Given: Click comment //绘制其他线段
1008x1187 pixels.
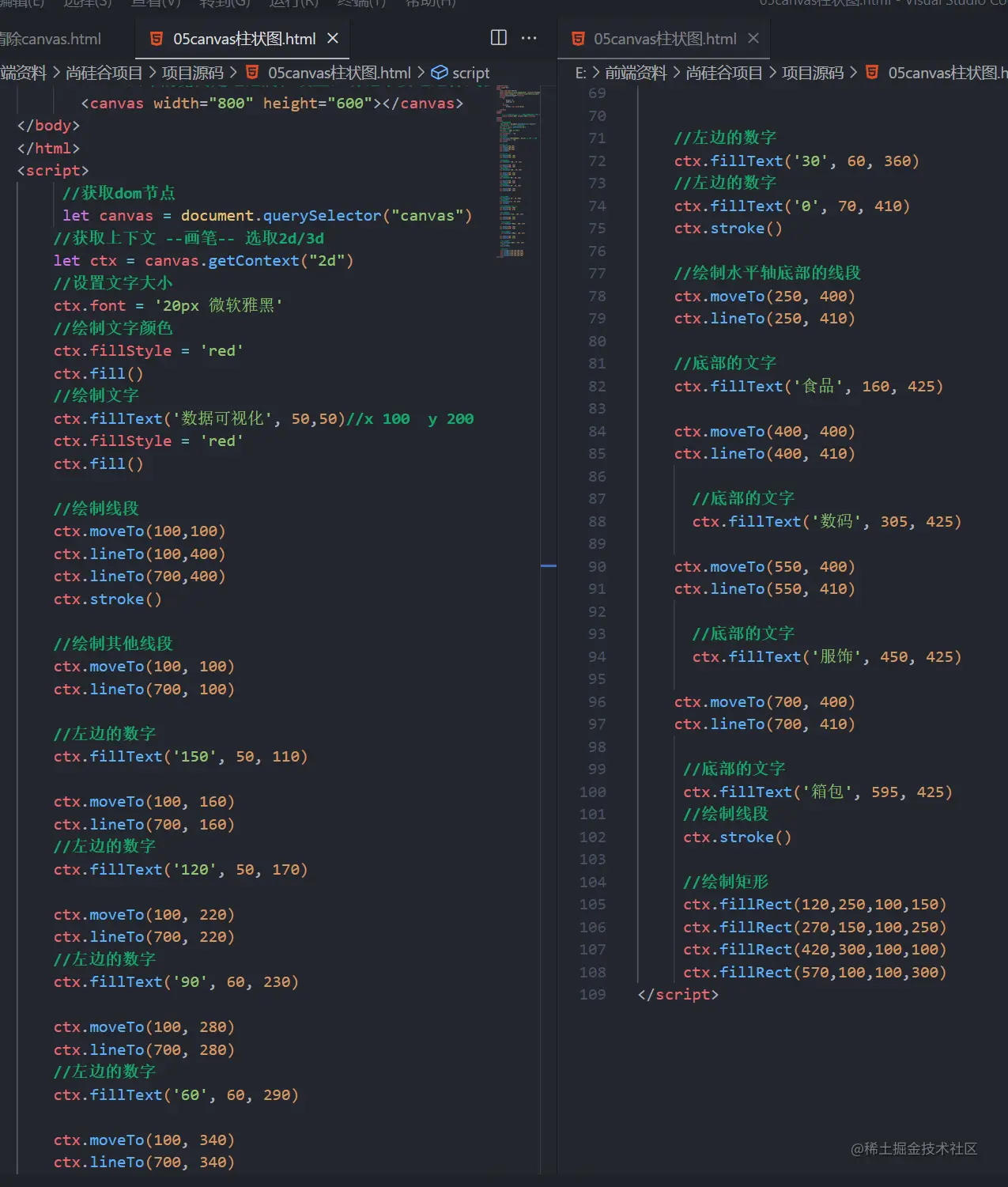Looking at the screenshot, I should click(113, 644).
